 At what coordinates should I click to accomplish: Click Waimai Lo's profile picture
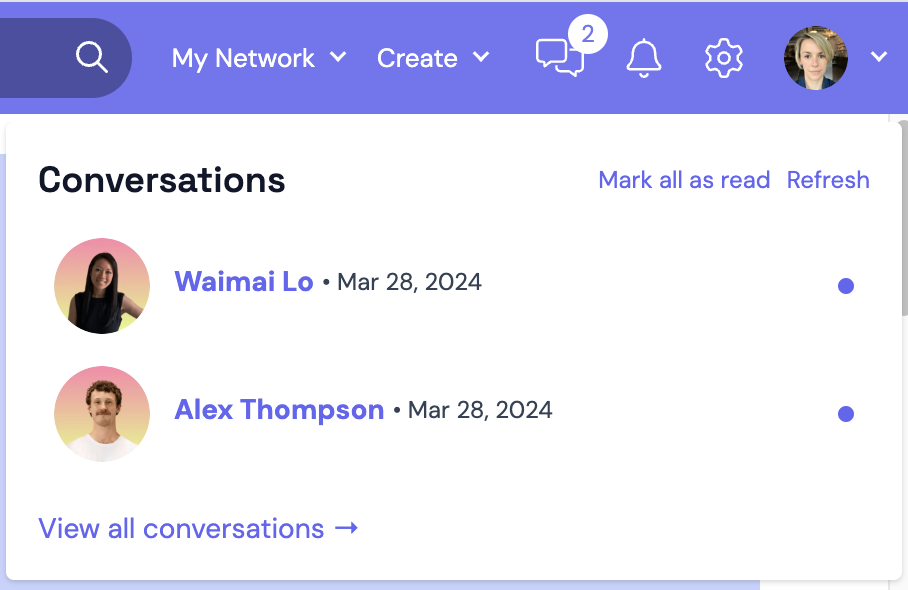click(x=102, y=286)
